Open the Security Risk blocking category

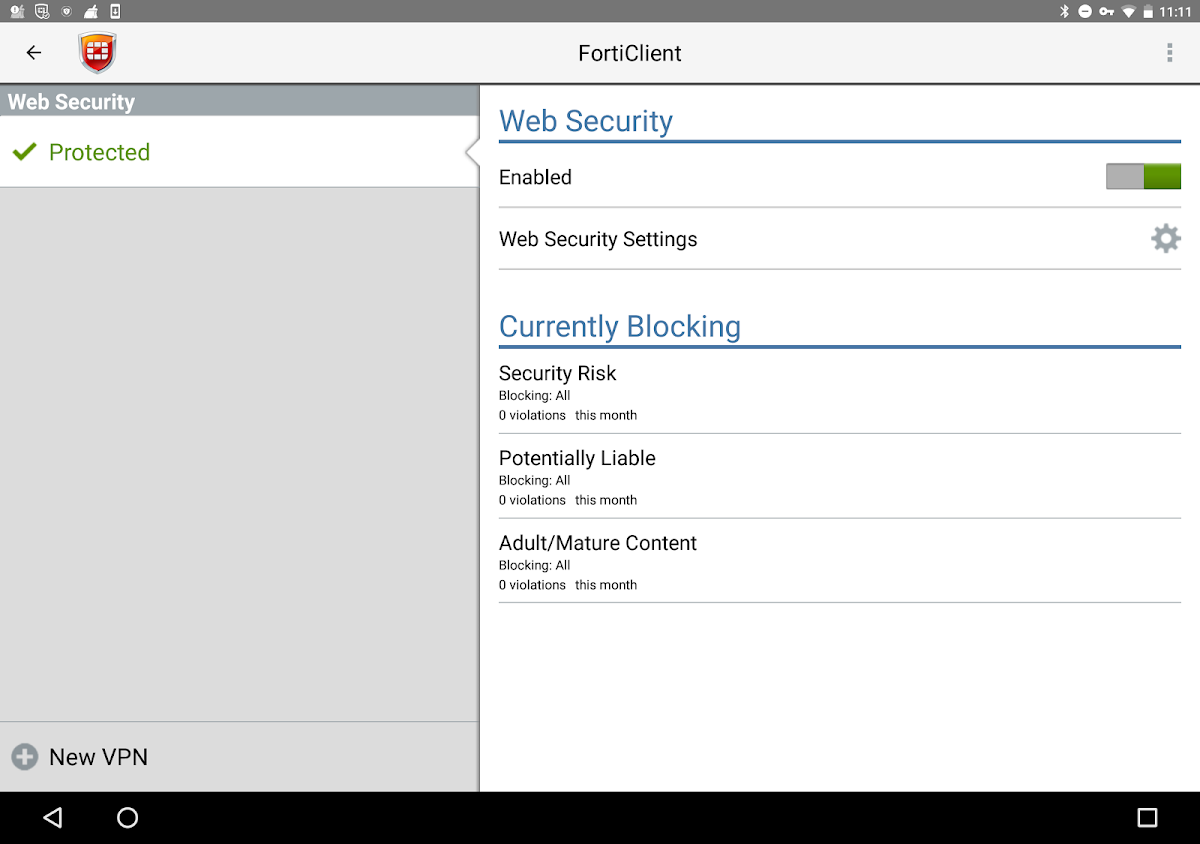839,392
